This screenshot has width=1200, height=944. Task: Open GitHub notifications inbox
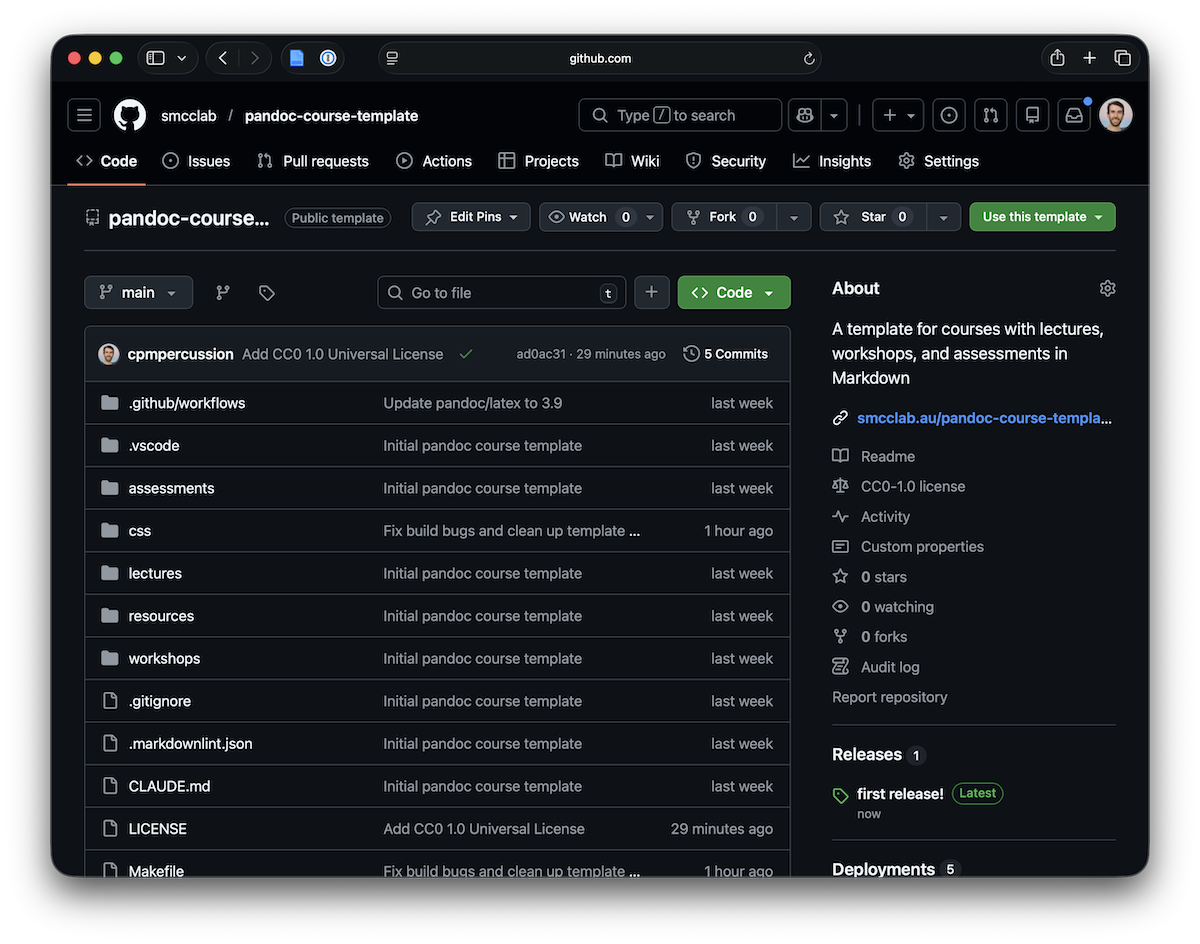click(x=1073, y=114)
